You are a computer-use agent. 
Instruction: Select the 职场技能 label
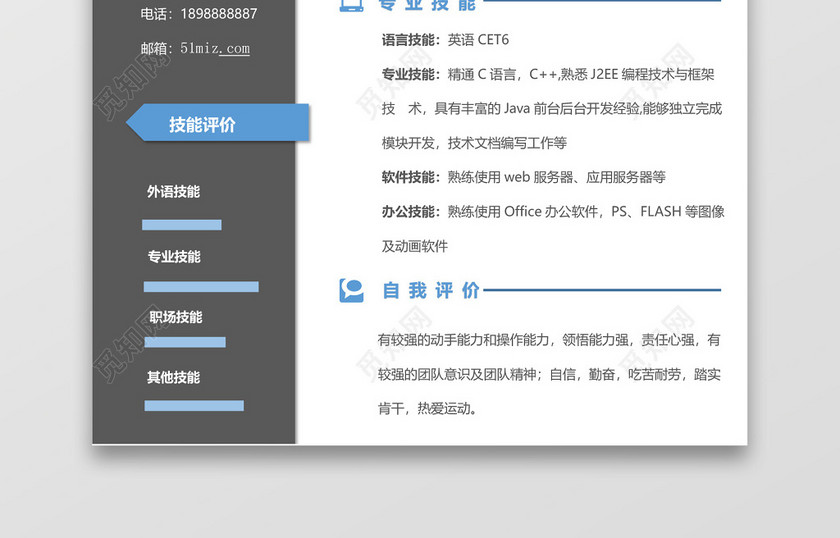click(176, 317)
